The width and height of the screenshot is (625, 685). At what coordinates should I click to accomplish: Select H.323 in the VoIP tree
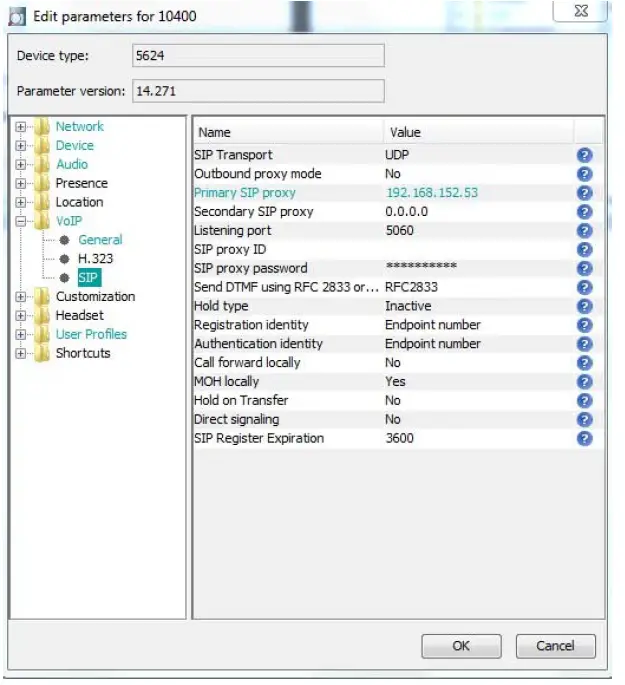(x=95, y=259)
